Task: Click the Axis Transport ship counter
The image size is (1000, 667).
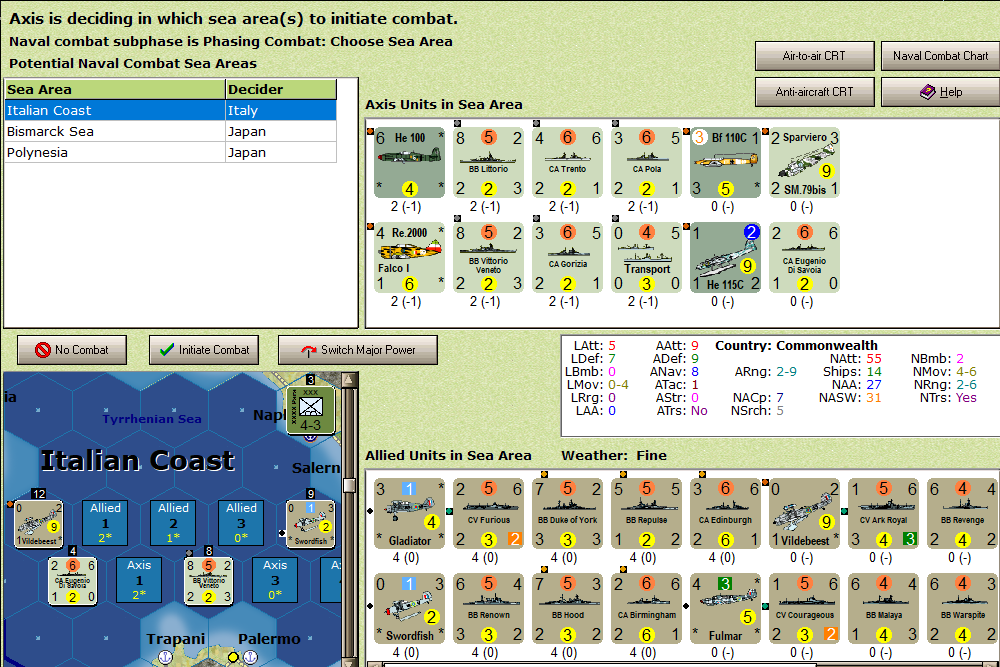Action: (647, 258)
